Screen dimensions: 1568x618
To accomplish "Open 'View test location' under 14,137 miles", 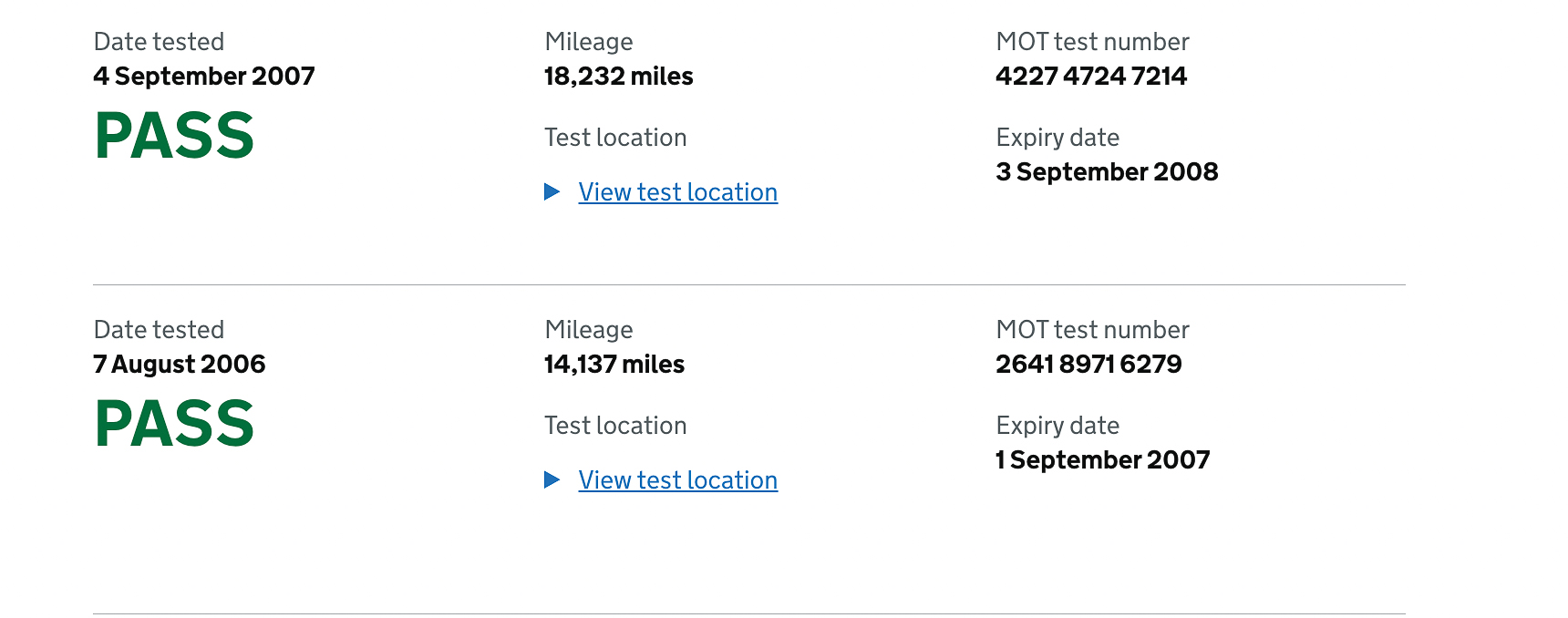I will 677,480.
